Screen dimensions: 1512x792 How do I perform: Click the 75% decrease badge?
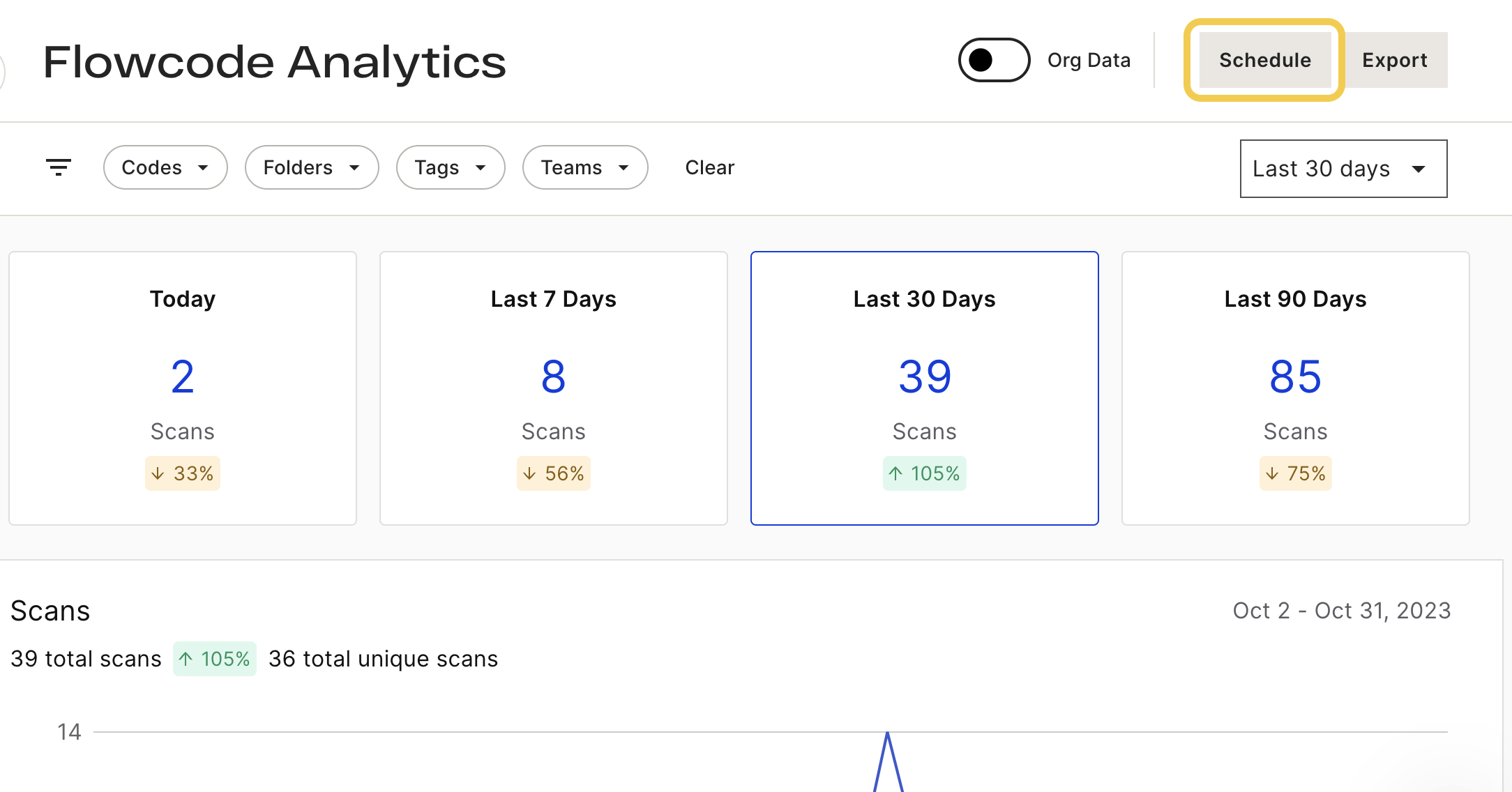(x=1296, y=473)
